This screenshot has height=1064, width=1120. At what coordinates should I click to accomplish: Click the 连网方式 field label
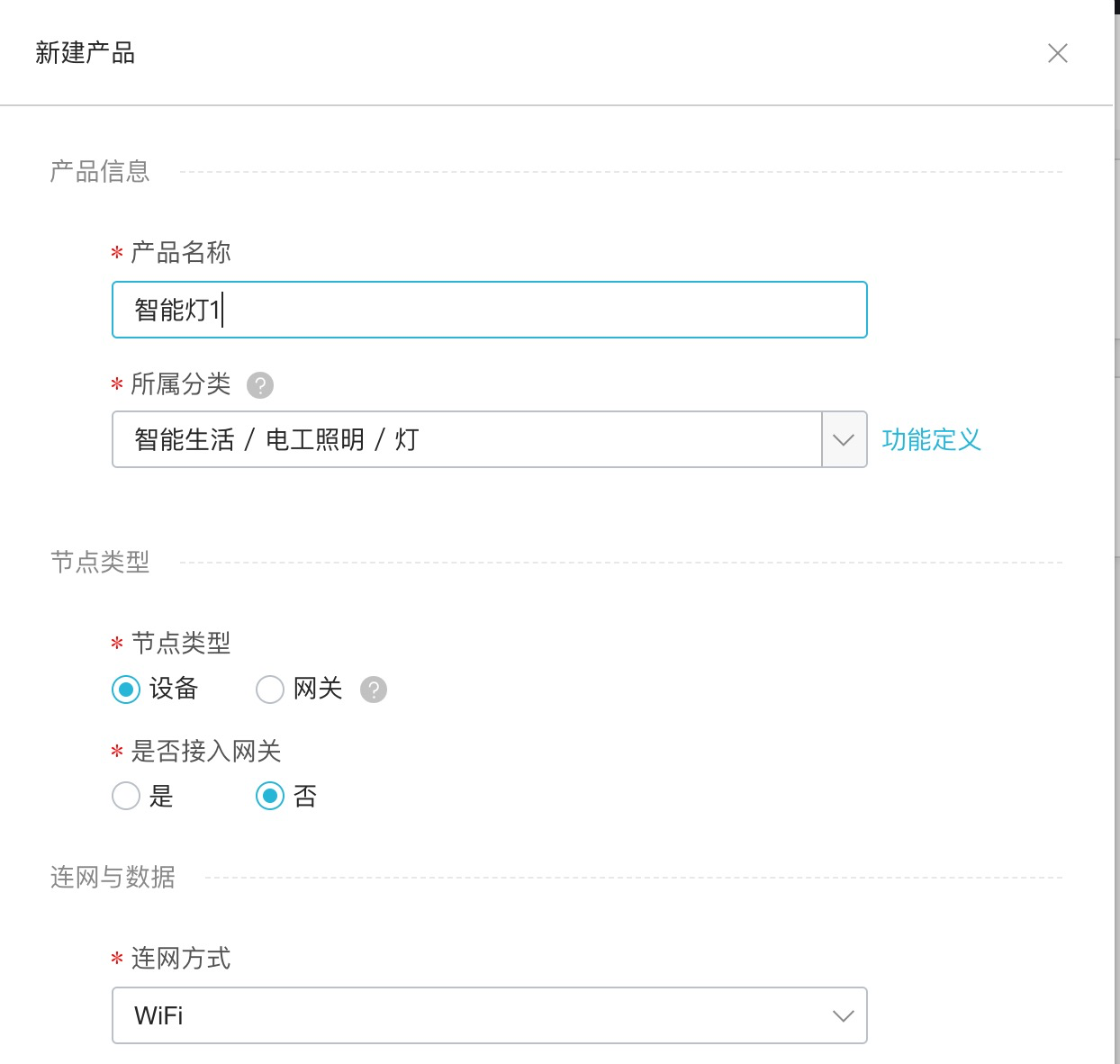[x=181, y=959]
